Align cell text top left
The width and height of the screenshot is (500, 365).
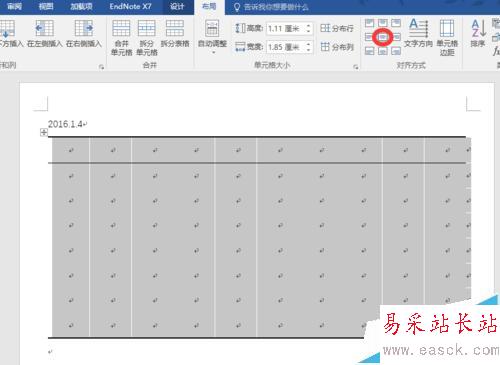369,23
